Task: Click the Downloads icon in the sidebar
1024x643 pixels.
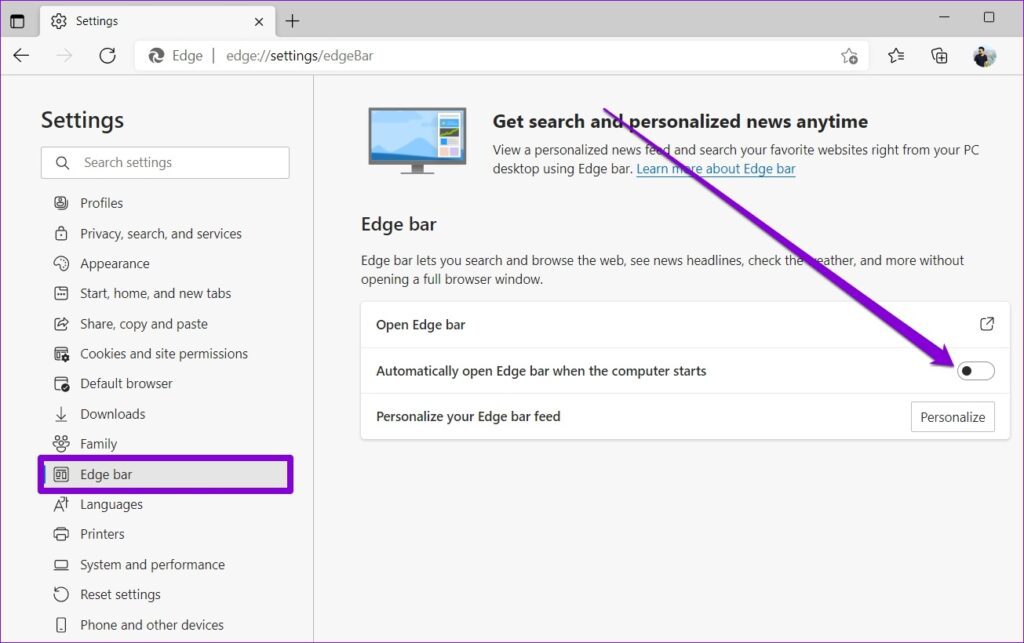Action: click(61, 413)
